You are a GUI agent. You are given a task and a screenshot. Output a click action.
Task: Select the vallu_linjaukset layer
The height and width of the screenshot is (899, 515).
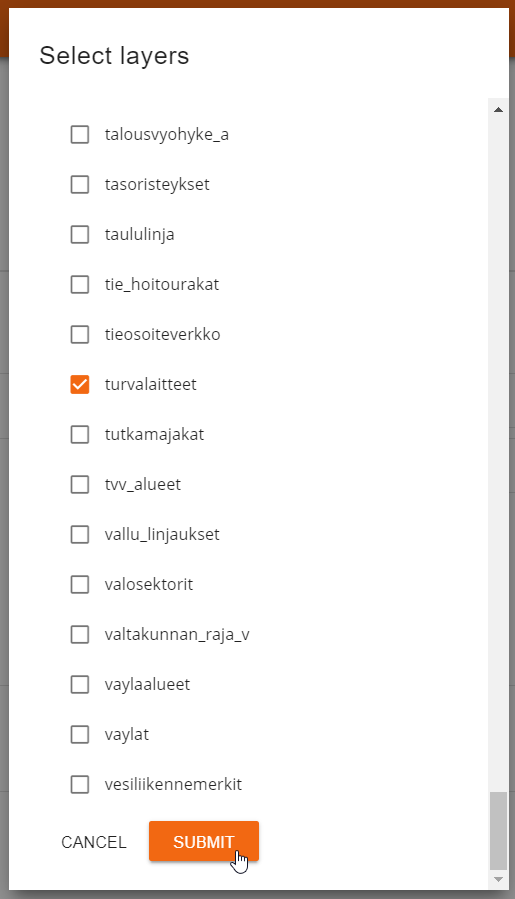pyautogui.click(x=80, y=534)
